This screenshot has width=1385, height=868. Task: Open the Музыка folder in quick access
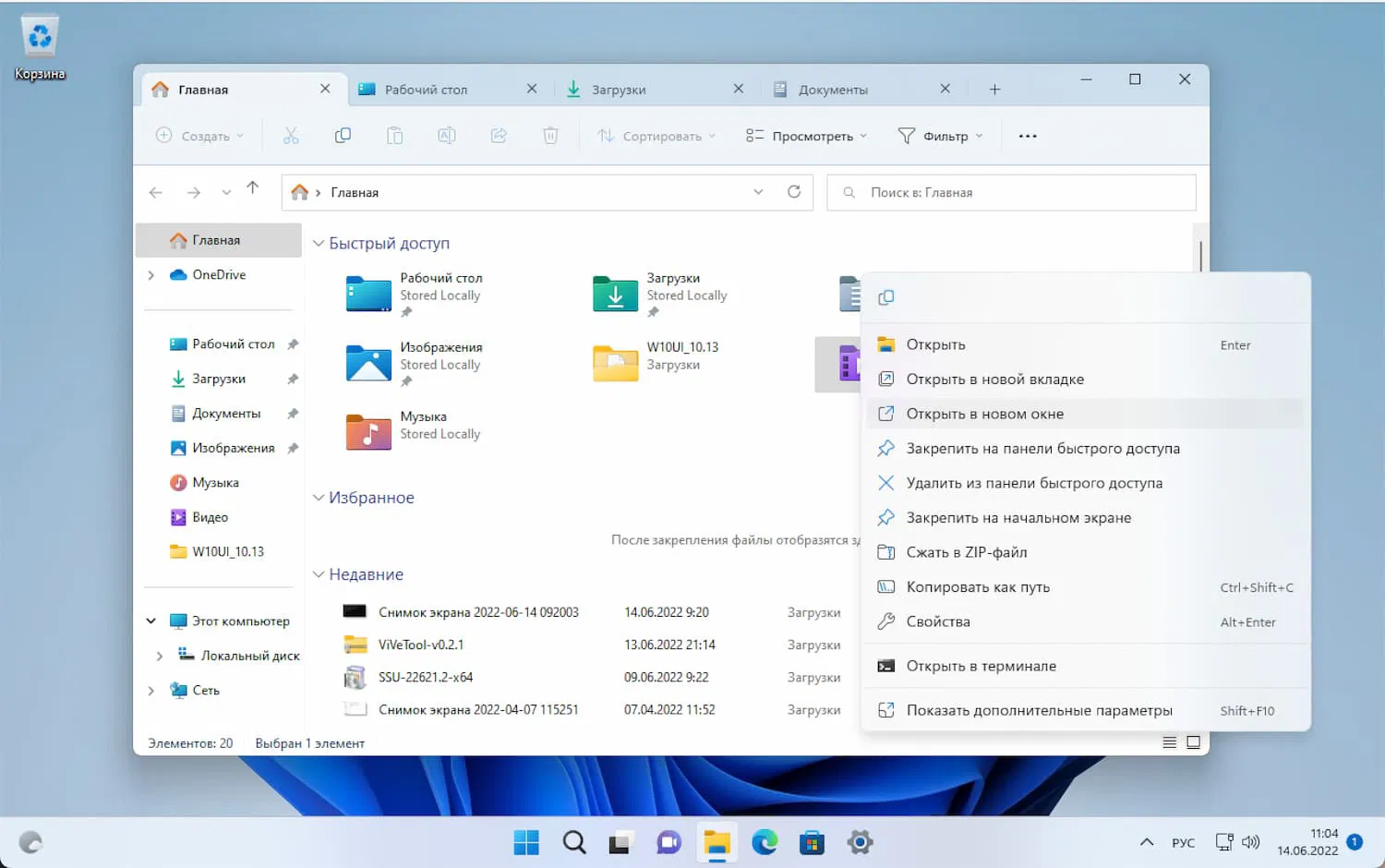click(414, 432)
